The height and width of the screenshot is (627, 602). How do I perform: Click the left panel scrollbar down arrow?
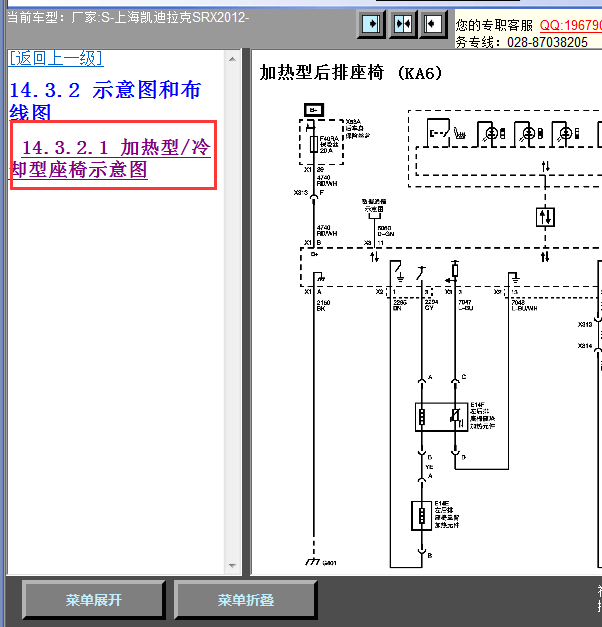click(232, 565)
